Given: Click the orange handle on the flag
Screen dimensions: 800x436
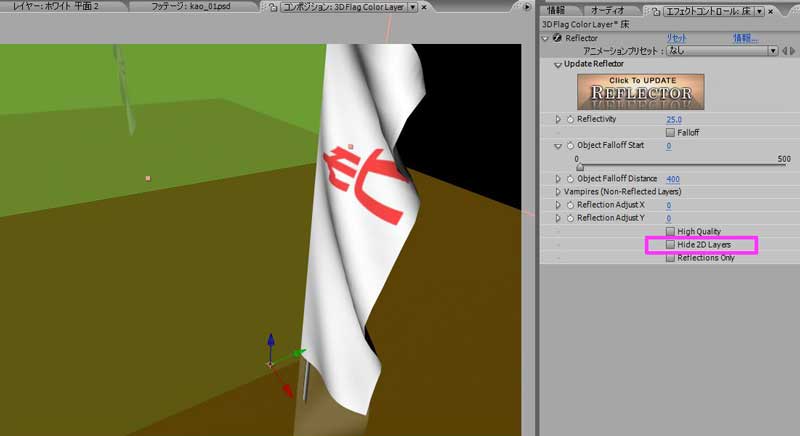Looking at the screenshot, I should pos(351,147).
